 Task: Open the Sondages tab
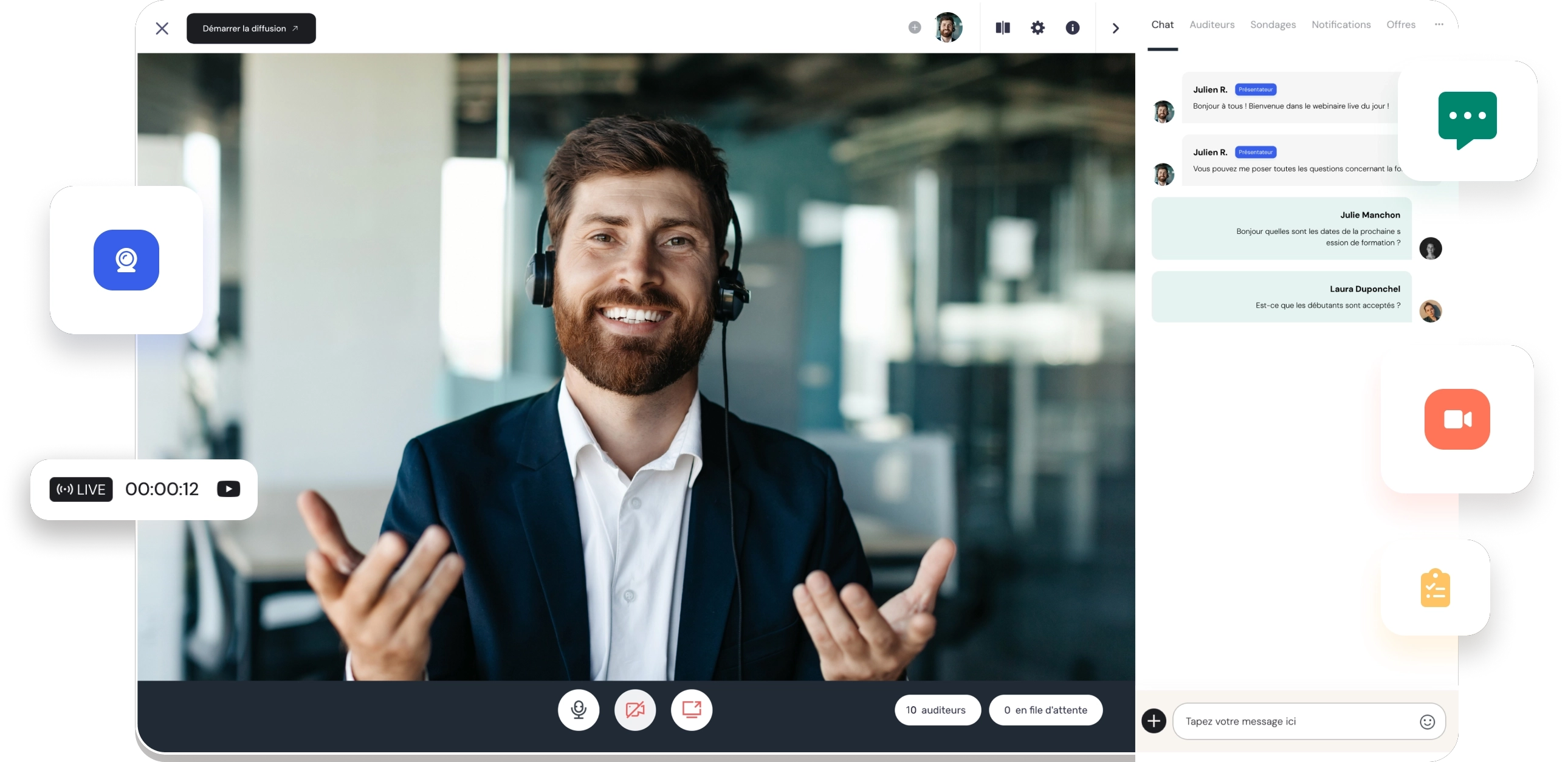click(1273, 24)
